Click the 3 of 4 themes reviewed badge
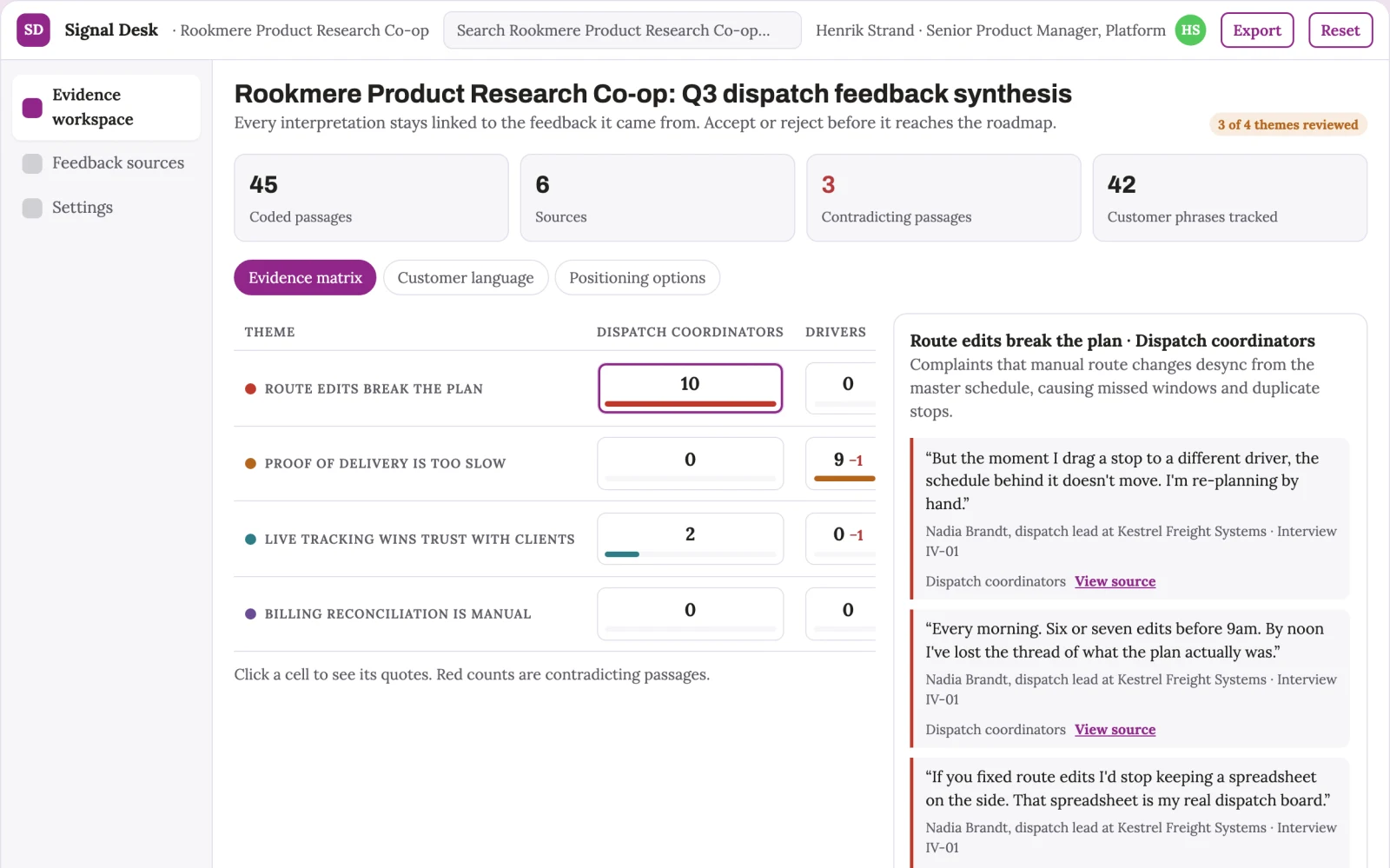 point(1288,125)
